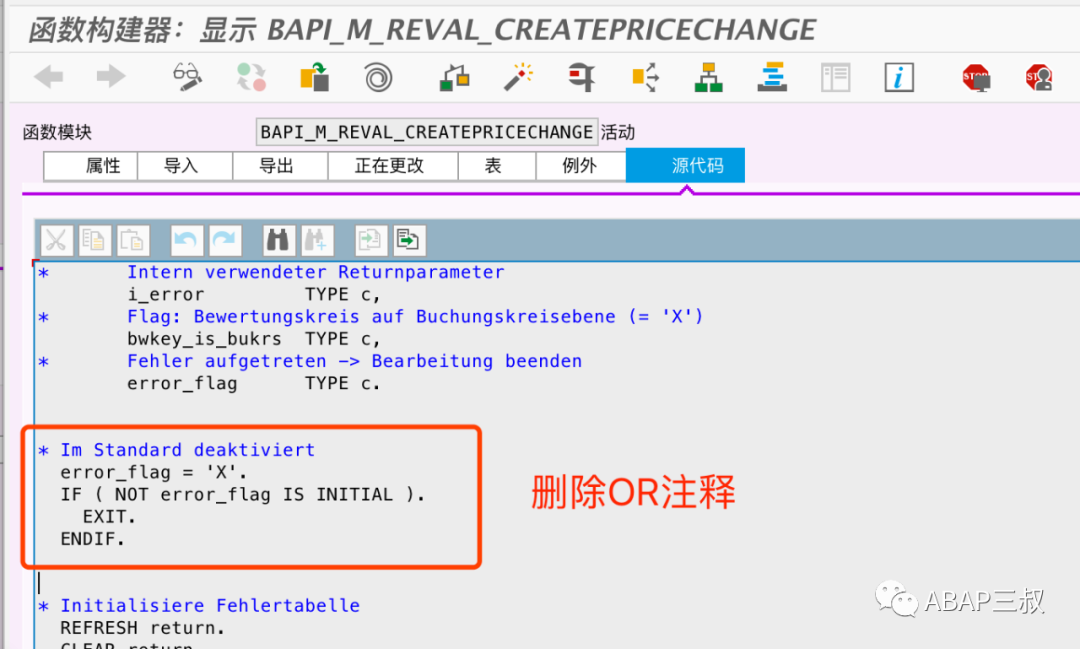Toggle Display/Change glasses-pencil icon
Image resolution: width=1080 pixels, height=649 pixels.
(x=187, y=76)
